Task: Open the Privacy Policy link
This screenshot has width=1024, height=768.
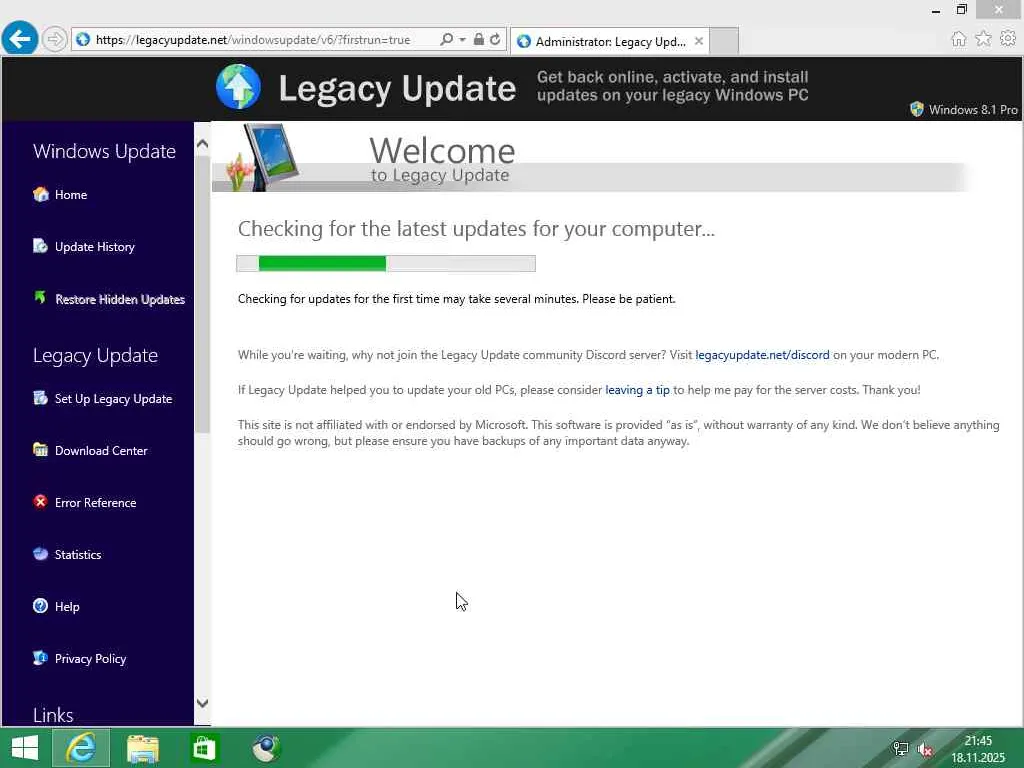Action: click(x=90, y=659)
